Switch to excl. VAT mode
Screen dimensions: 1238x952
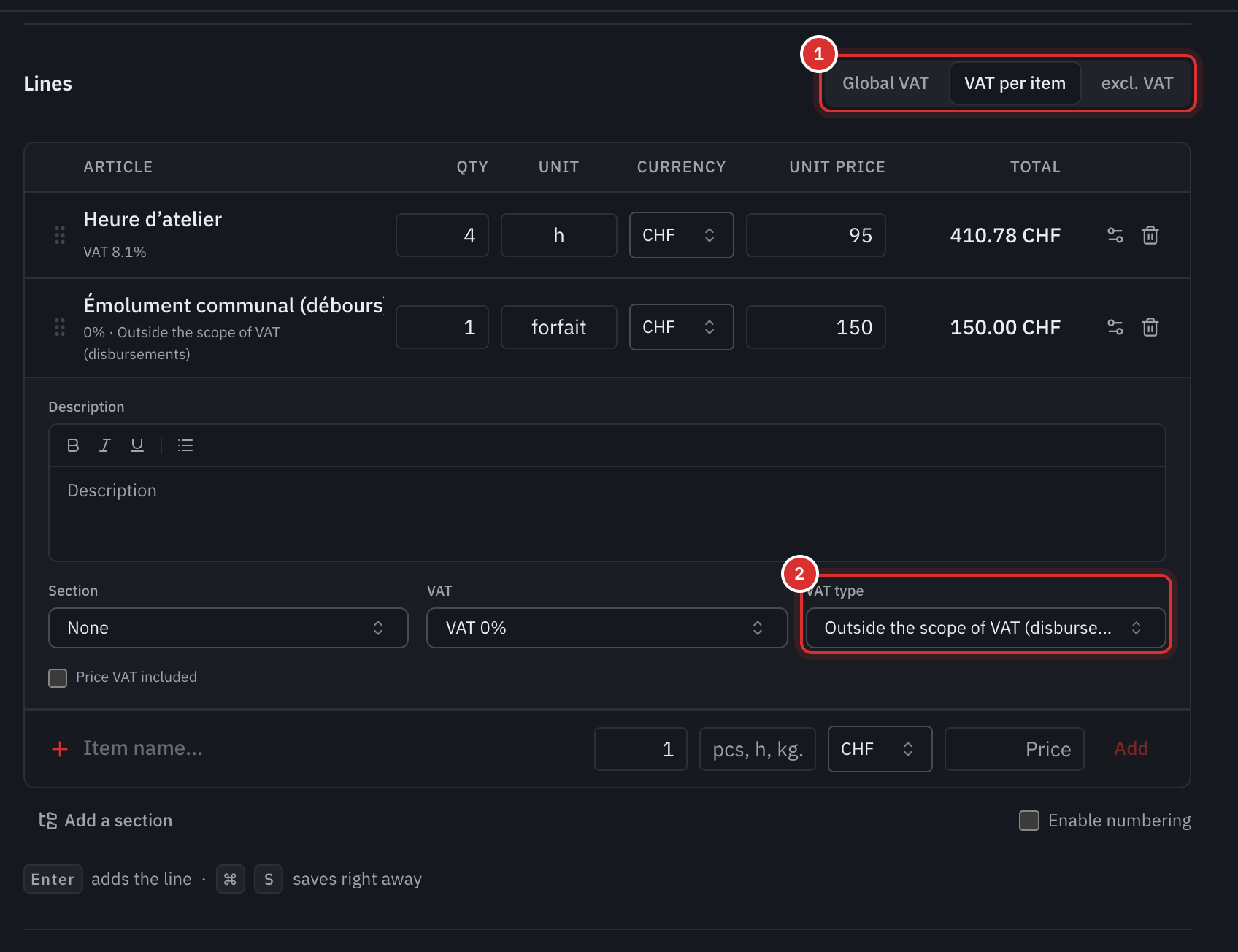point(1137,83)
